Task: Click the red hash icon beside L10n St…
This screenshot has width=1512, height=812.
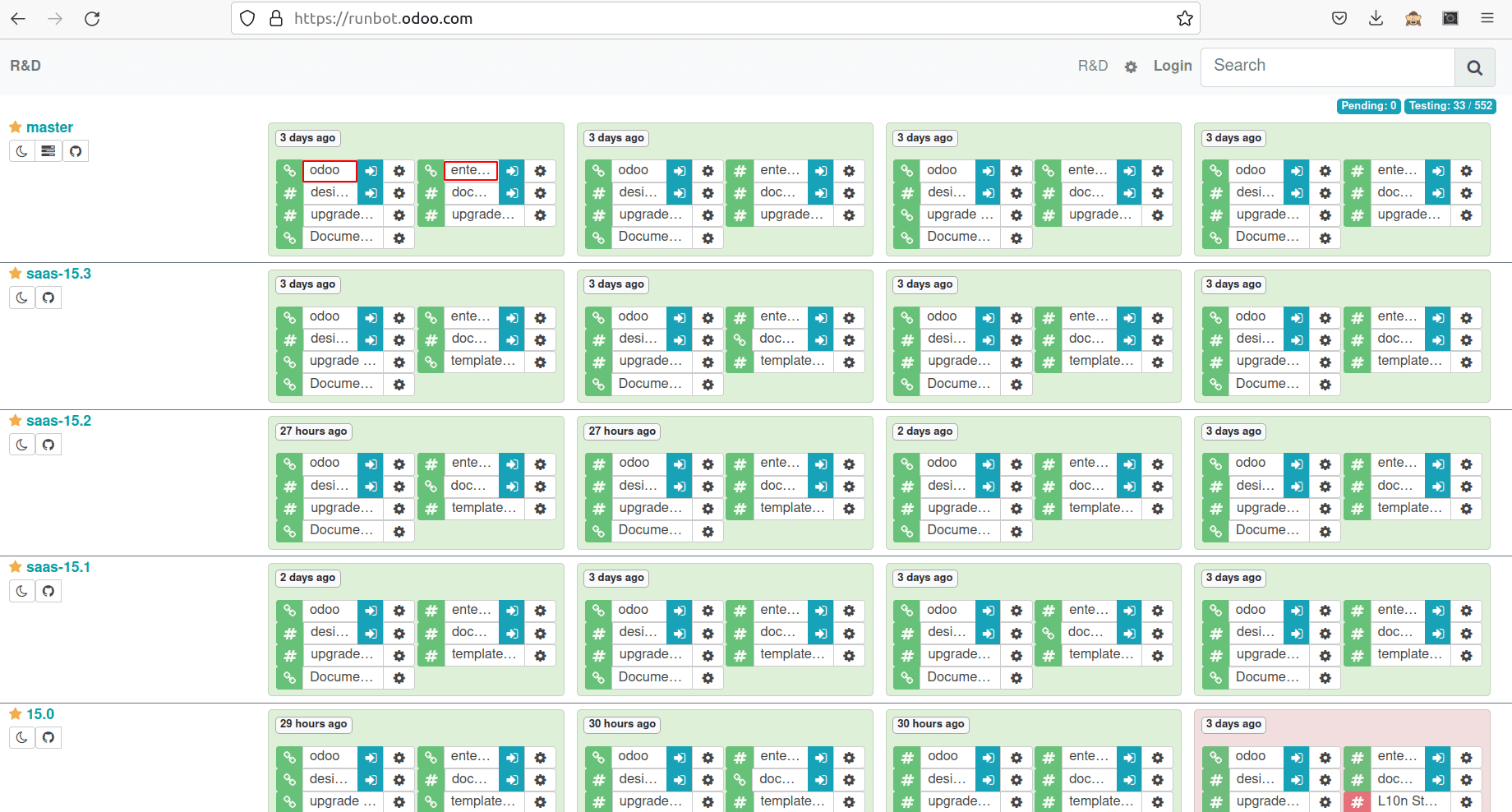Action: pyautogui.click(x=1358, y=801)
